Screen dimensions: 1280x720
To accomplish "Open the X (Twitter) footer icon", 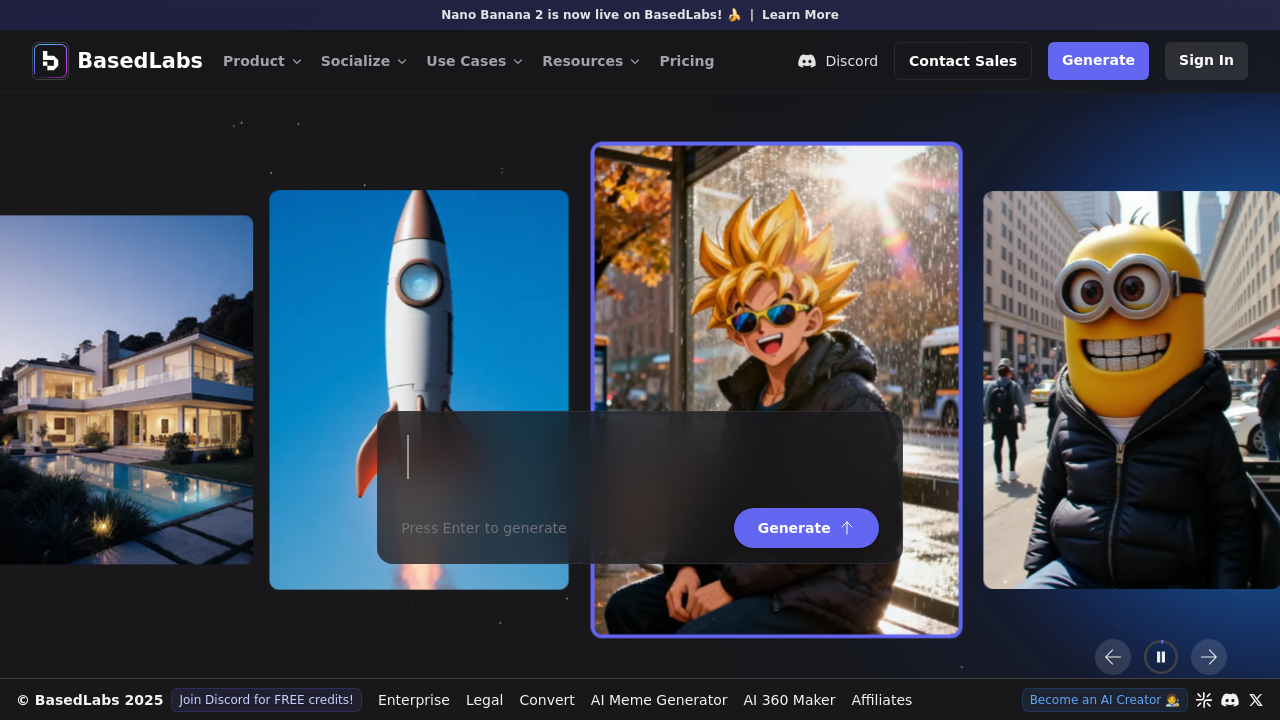I will [x=1256, y=700].
